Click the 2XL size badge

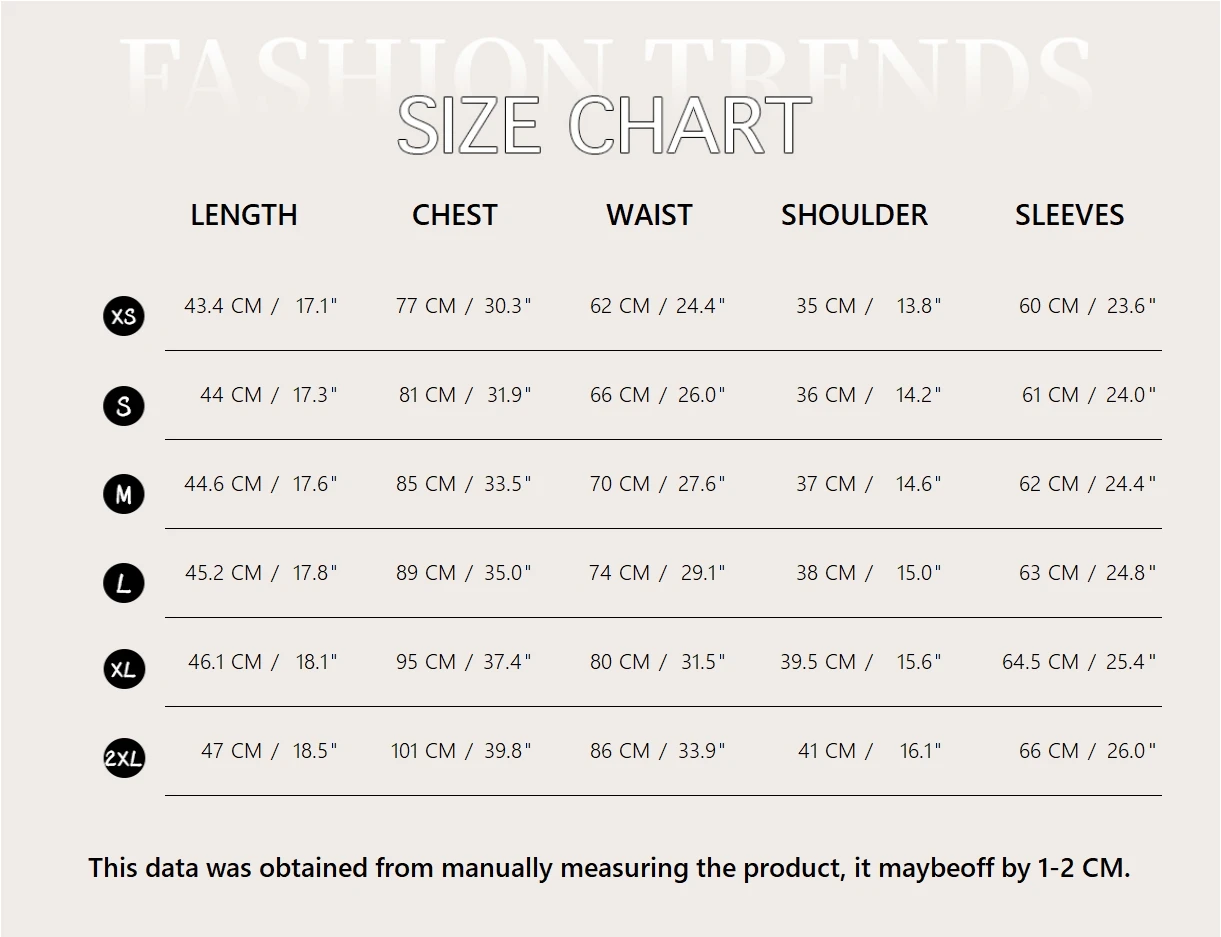(124, 758)
